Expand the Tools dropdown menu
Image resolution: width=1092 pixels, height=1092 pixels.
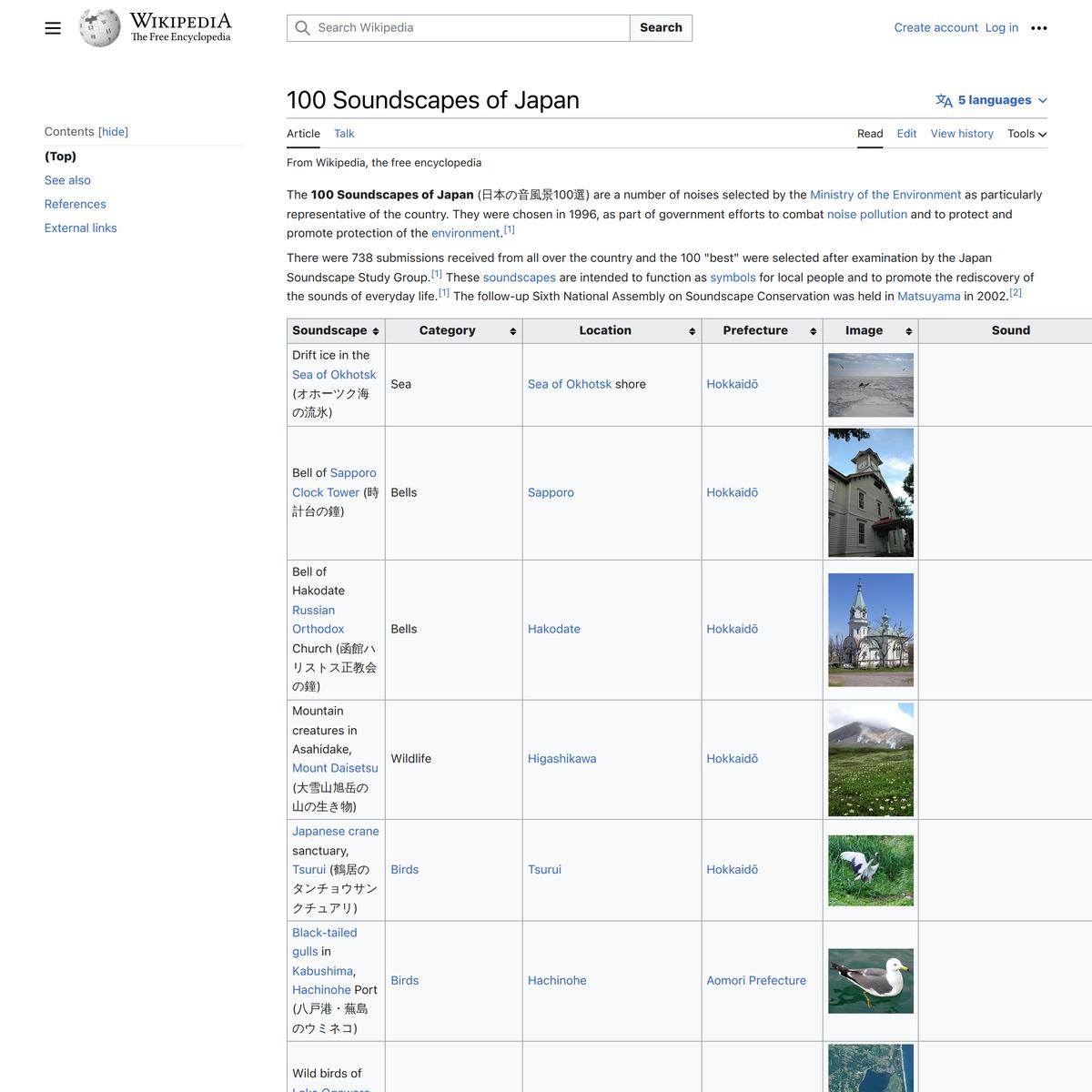coord(1026,134)
